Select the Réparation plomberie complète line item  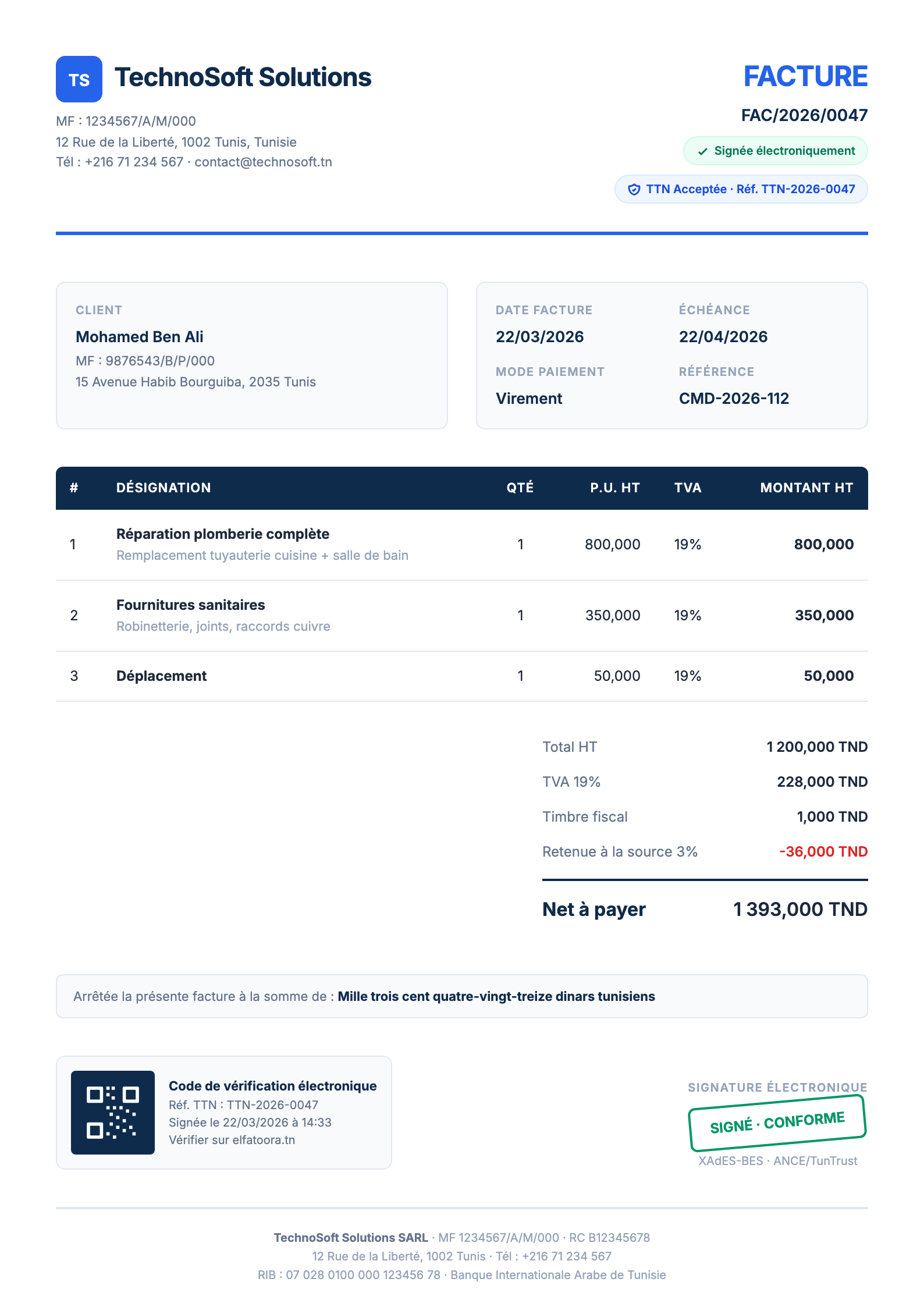[223, 534]
